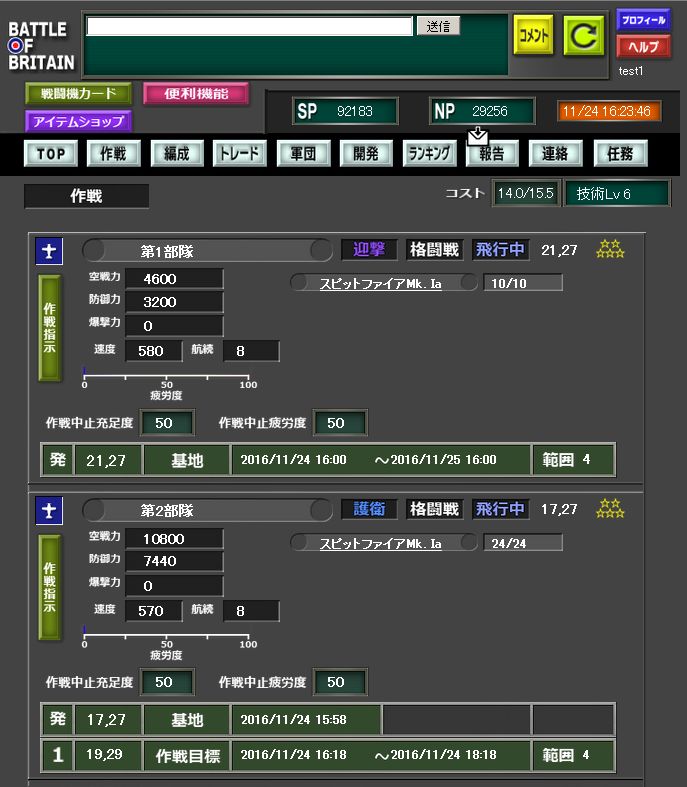Screen dimensions: 687x787
Task: Switch to the 編成 tab
Action: 177,154
